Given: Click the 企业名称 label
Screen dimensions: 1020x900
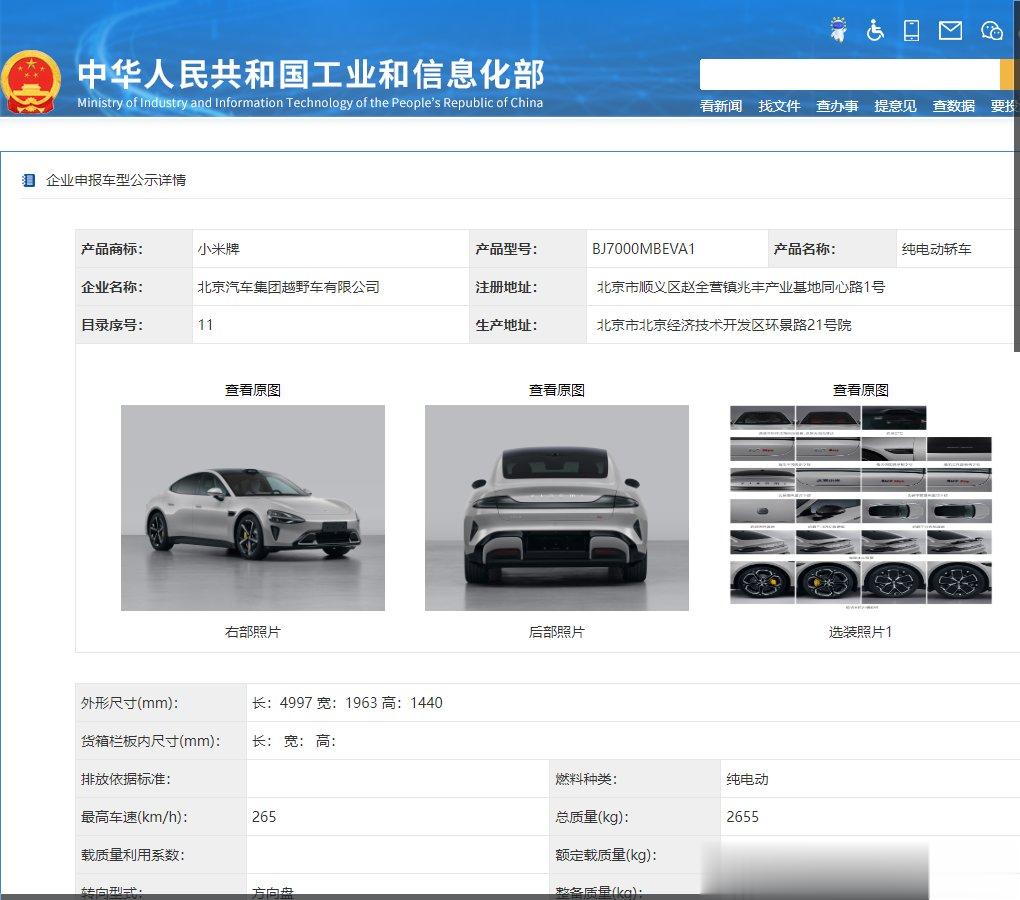Looking at the screenshot, I should click(x=112, y=287).
